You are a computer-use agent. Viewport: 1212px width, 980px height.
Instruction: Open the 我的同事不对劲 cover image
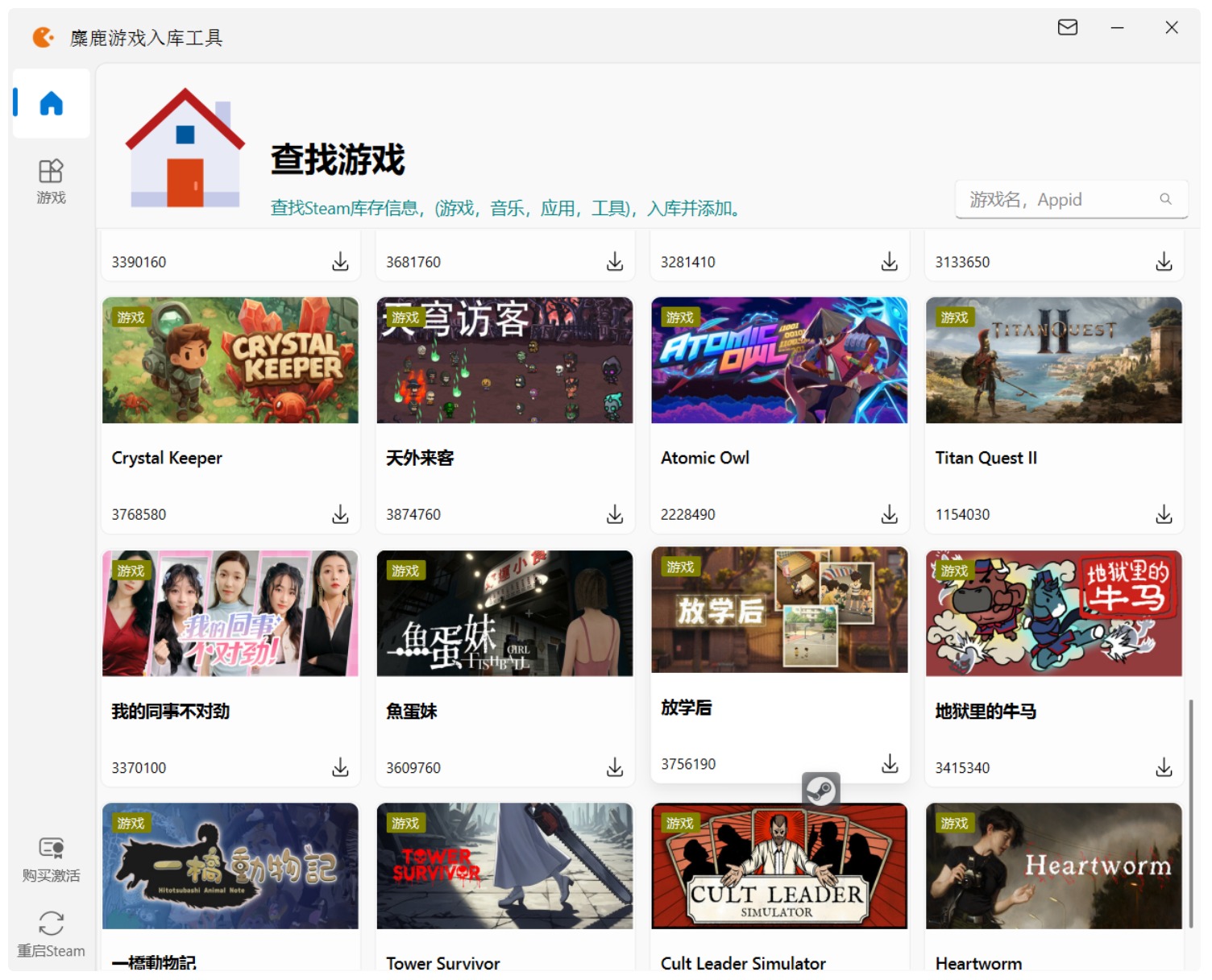[230, 613]
